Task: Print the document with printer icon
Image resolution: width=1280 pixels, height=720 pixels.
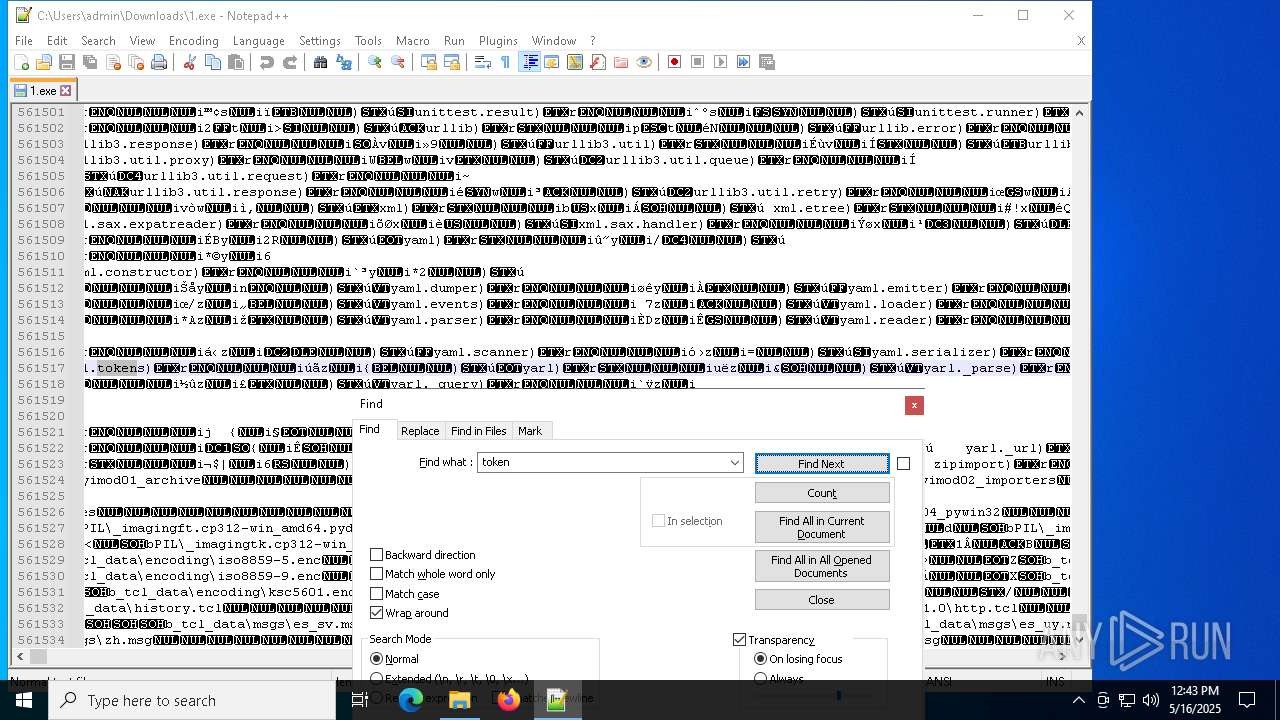Action: [159, 62]
